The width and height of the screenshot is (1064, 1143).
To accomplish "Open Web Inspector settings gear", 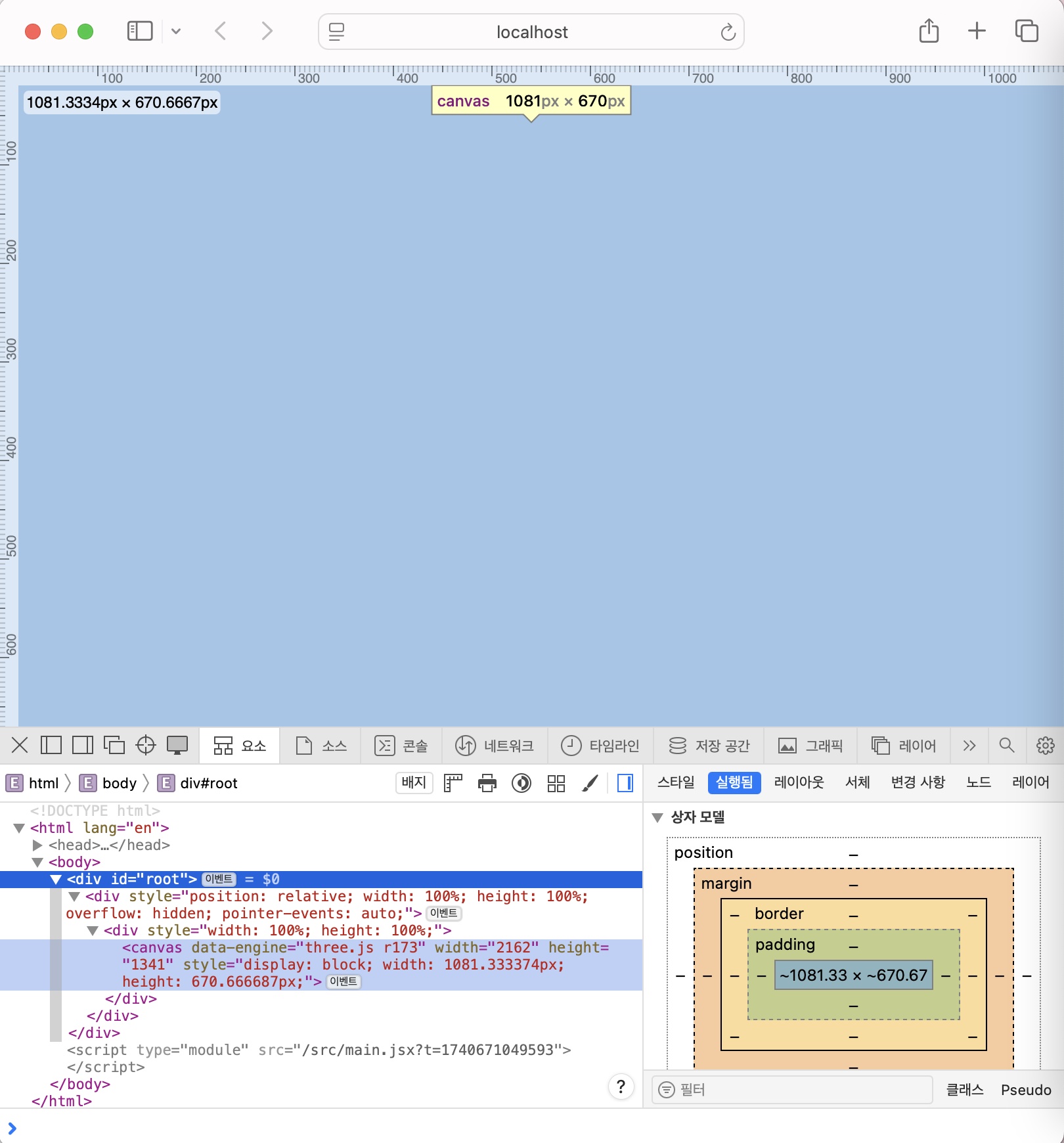I will 1045,746.
